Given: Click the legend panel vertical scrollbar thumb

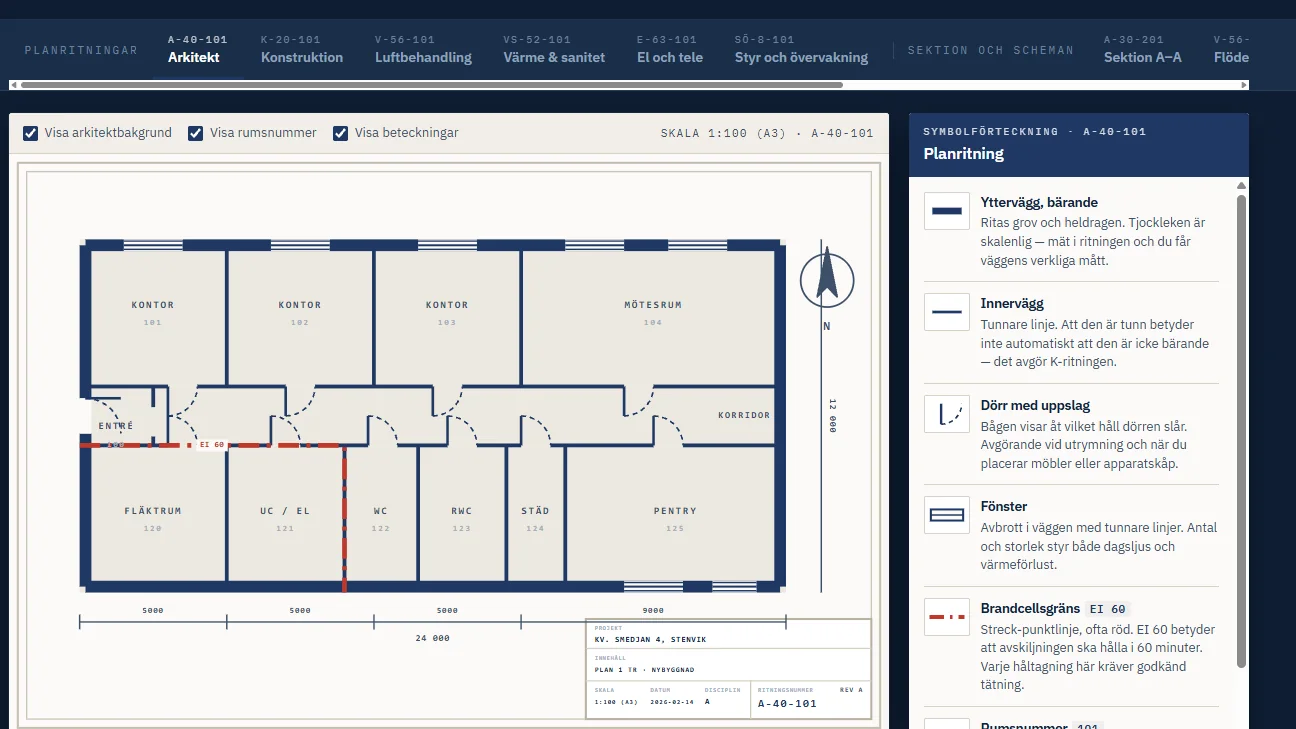Looking at the screenshot, I should pos(1242,430).
